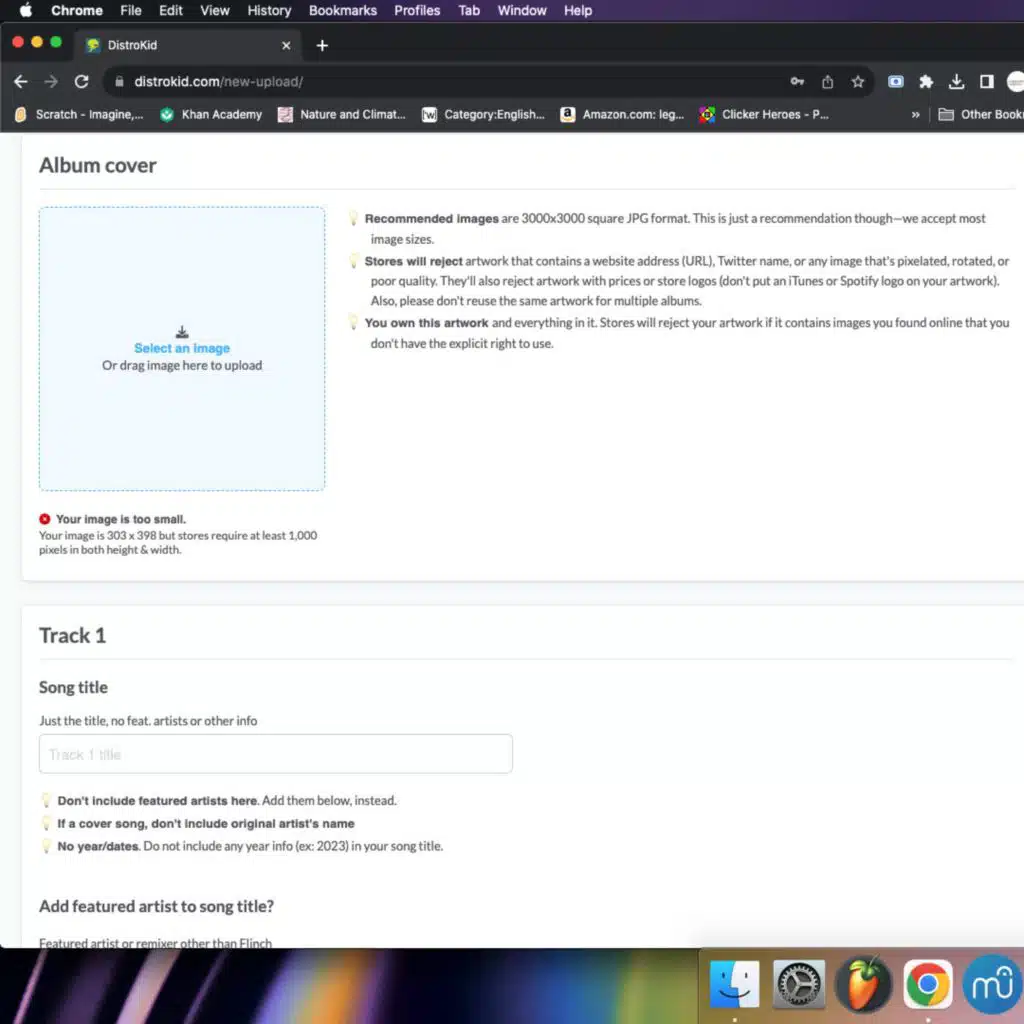Screen dimensions: 1024x1024
Task: Open the Bookmarks menu in menu bar
Action: tap(343, 11)
